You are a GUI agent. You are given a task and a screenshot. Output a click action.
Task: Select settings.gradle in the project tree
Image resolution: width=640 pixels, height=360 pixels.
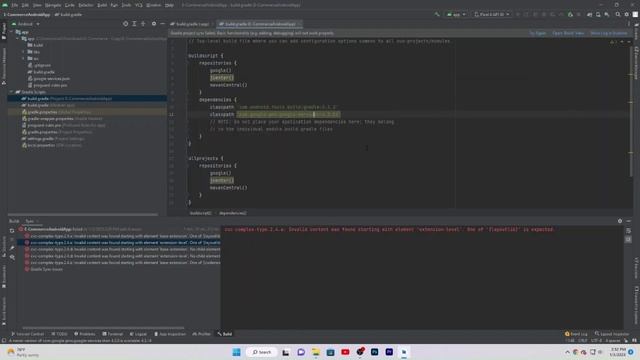pos(87,139)
